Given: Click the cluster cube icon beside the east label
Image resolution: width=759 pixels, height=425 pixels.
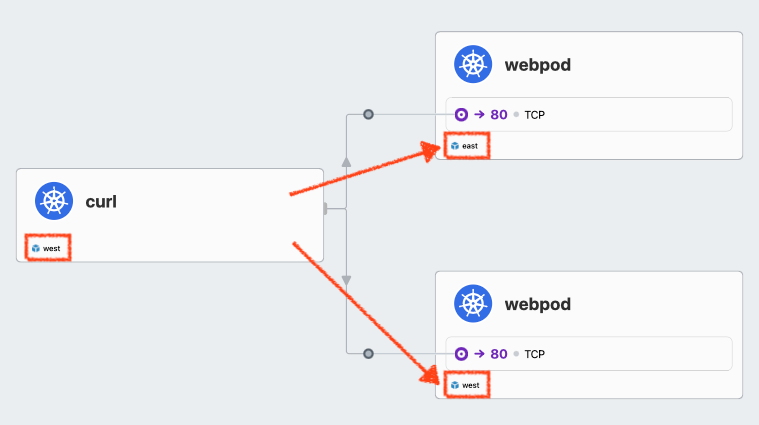Looking at the screenshot, I should [x=455, y=146].
